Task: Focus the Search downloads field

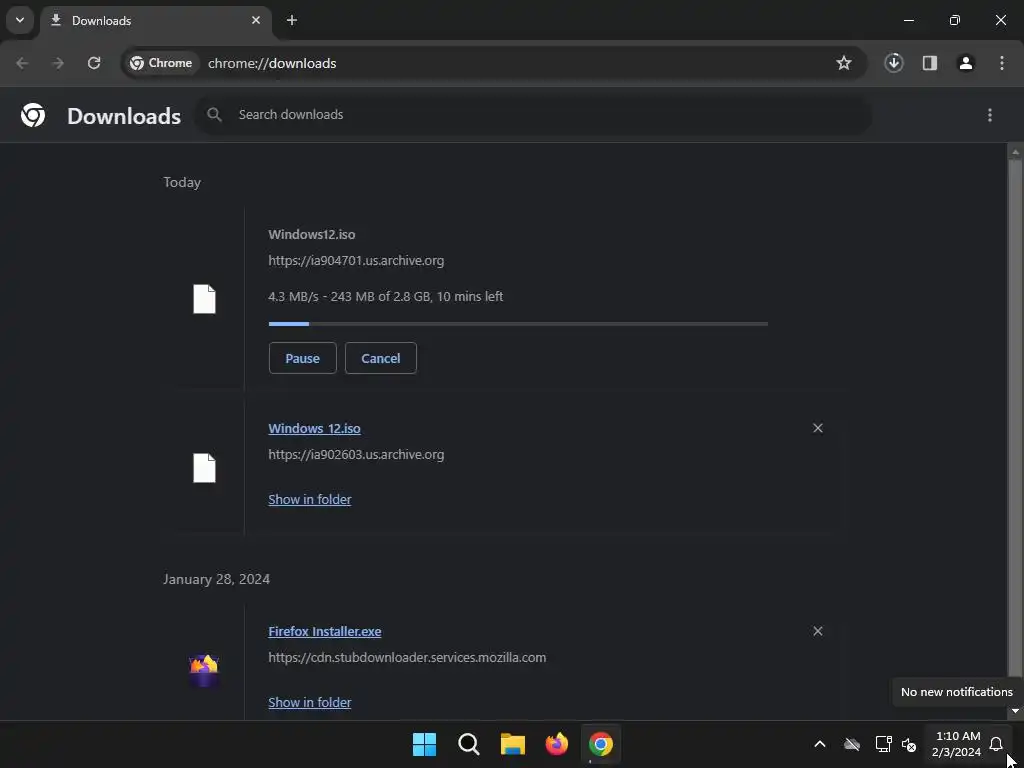Action: pyautogui.click(x=534, y=115)
